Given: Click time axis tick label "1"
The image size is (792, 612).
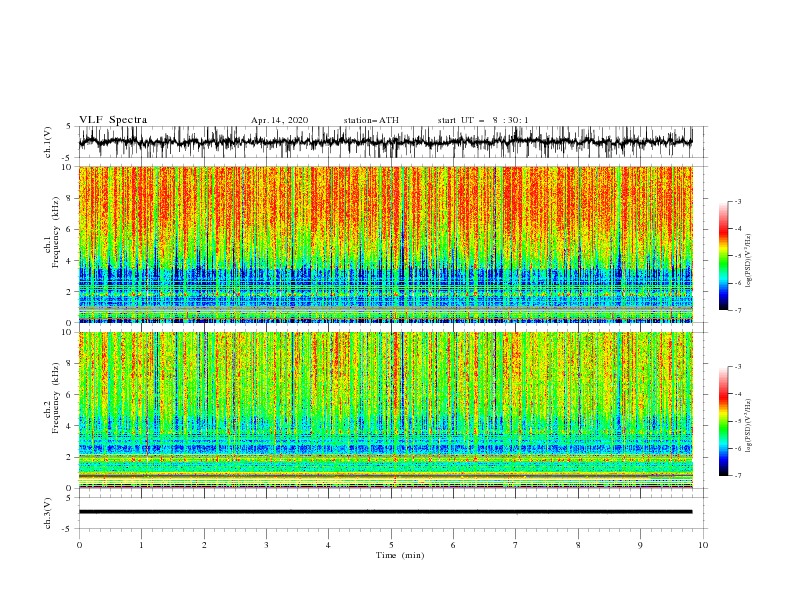Looking at the screenshot, I should pyautogui.click(x=141, y=545).
